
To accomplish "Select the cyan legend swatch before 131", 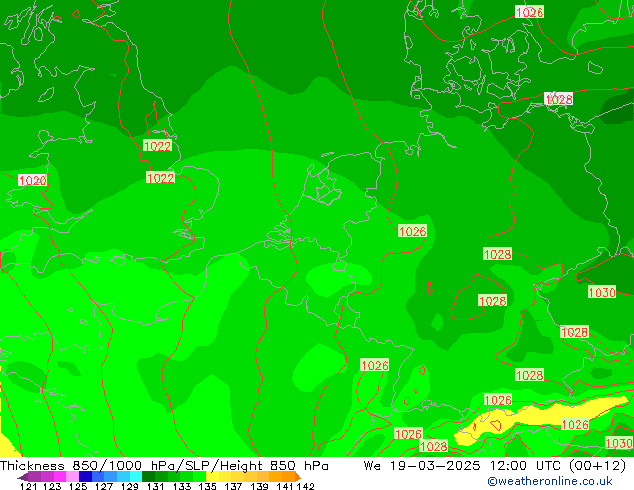I will click(x=136, y=477).
